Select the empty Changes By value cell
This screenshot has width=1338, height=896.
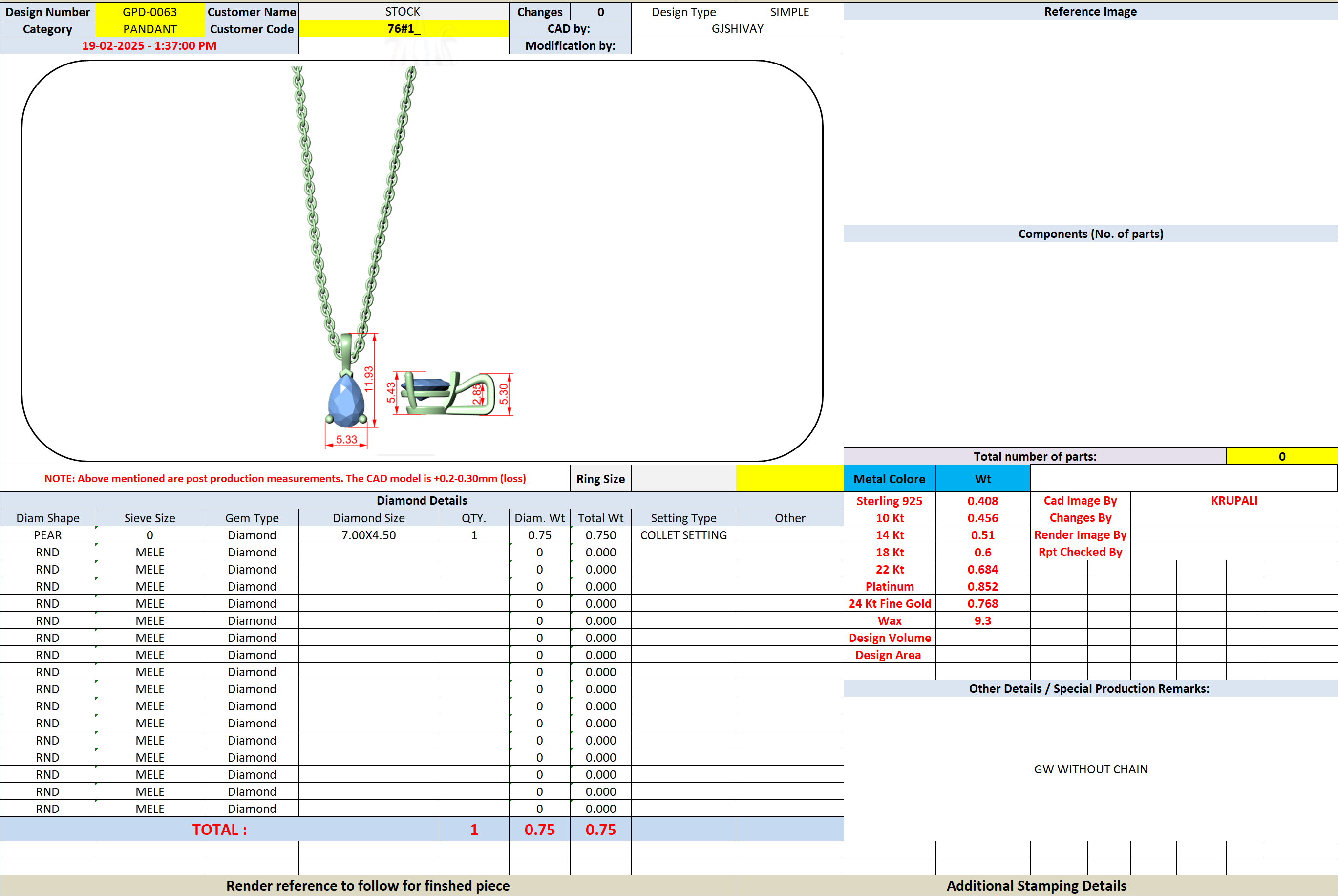click(1234, 518)
